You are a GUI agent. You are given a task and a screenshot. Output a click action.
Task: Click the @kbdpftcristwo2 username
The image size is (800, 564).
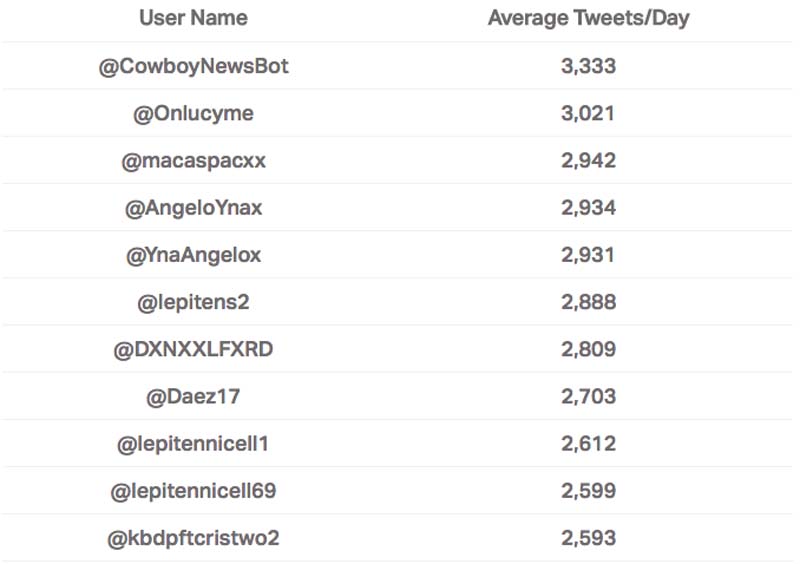193,538
